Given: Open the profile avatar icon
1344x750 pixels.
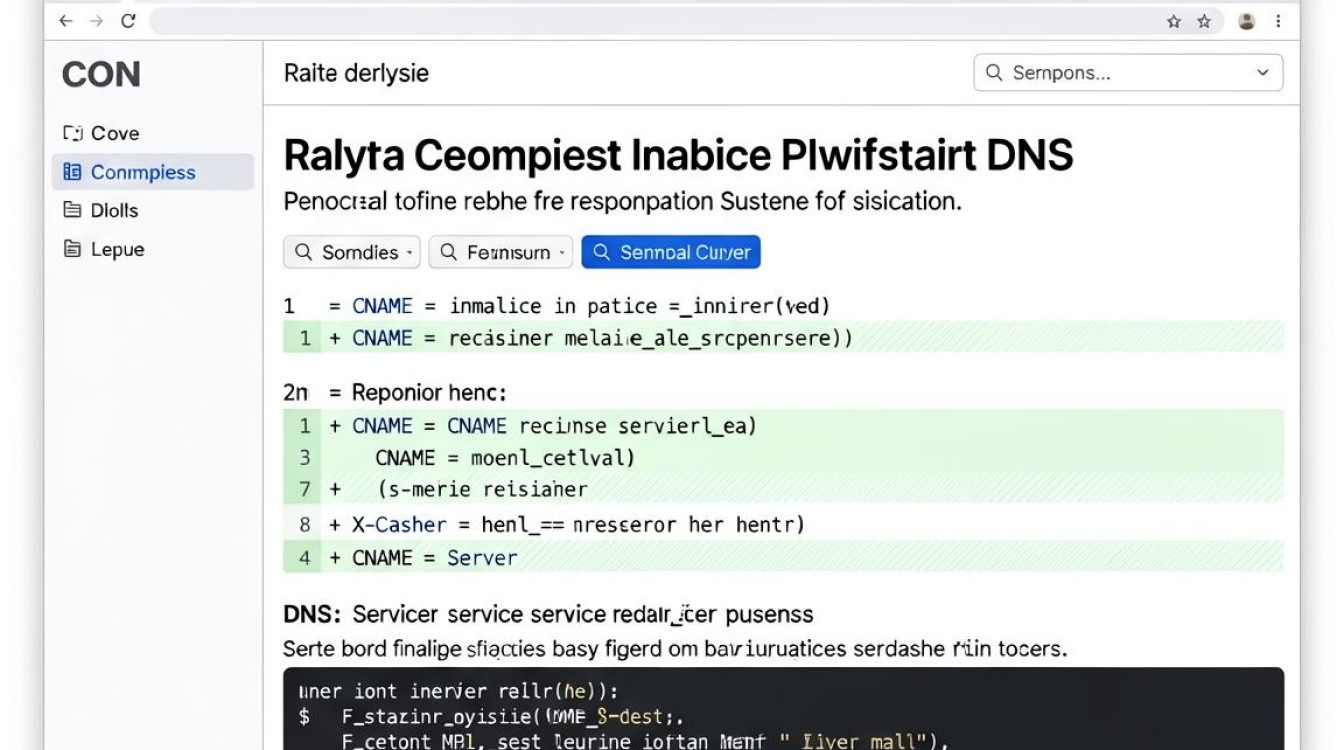Looking at the screenshot, I should 1246,21.
